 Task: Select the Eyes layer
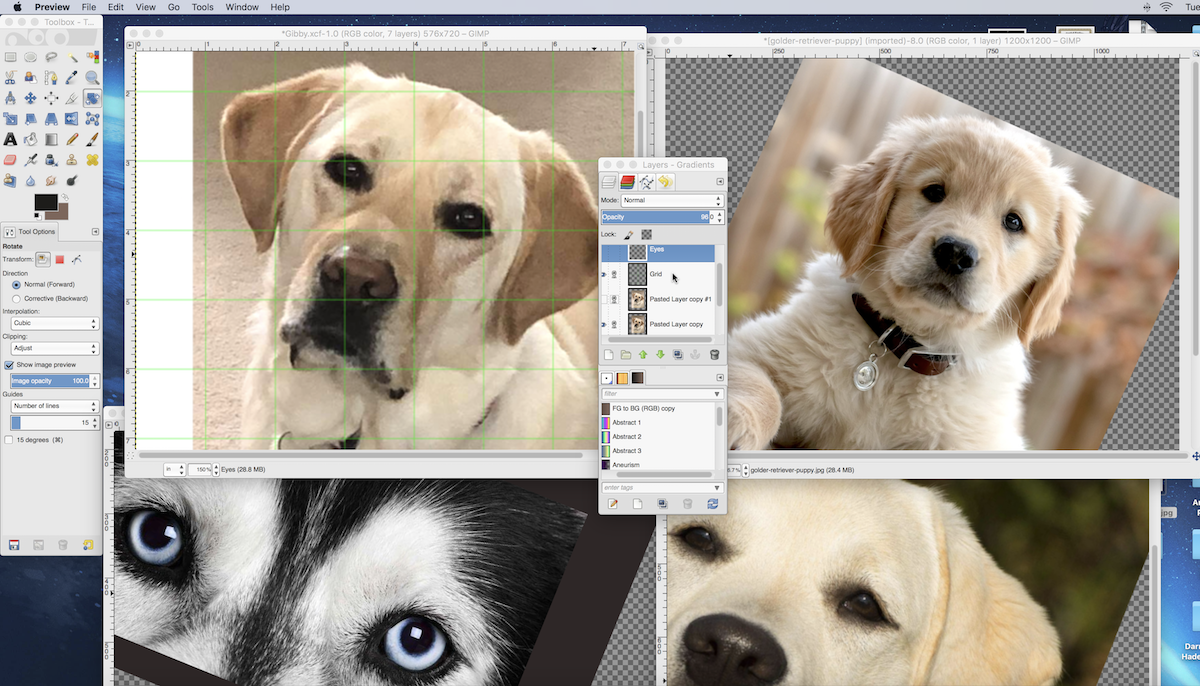click(657, 253)
